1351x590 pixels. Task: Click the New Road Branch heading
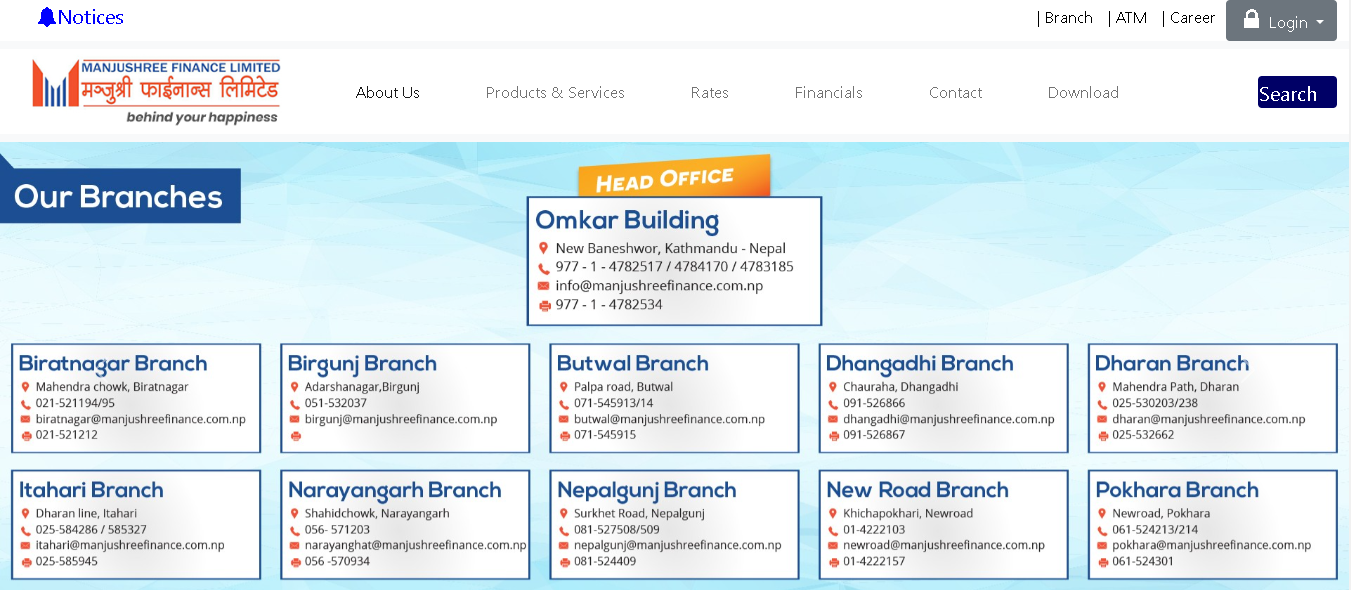click(x=917, y=490)
